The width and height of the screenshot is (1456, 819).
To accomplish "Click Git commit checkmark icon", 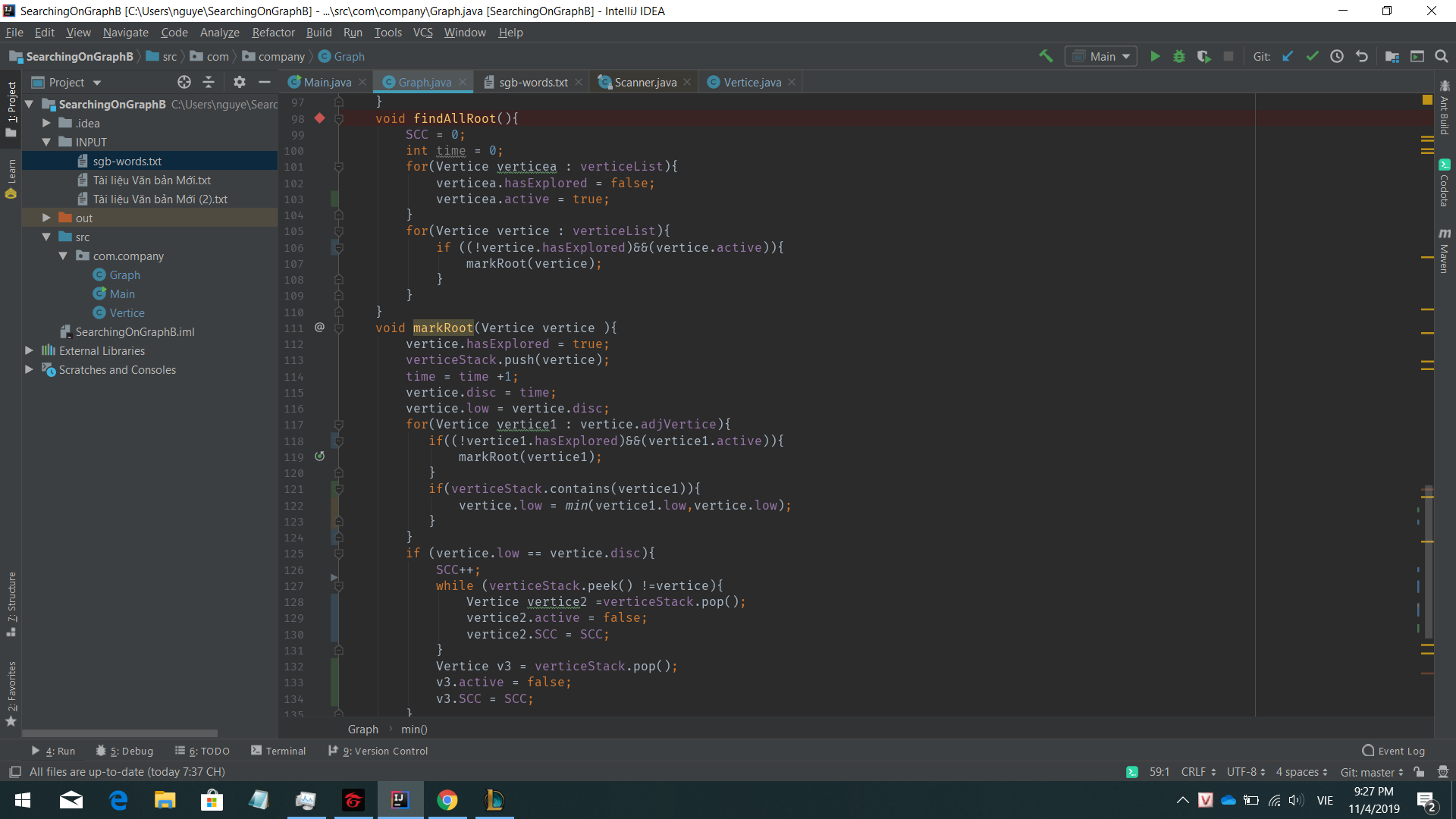I will coord(1312,56).
